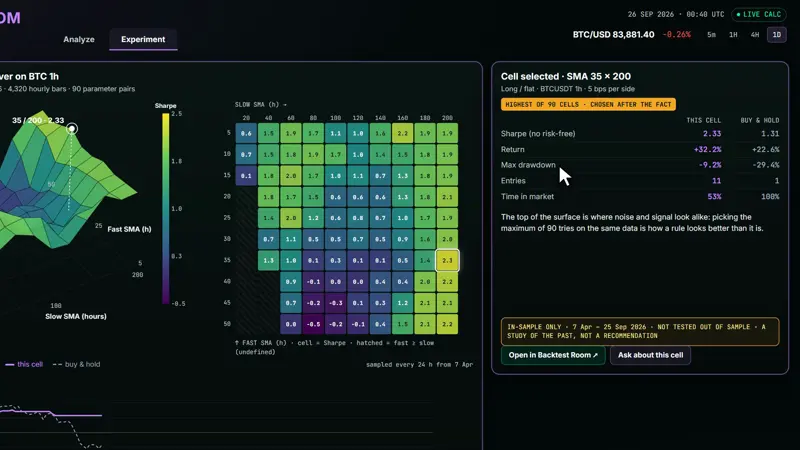
Task: Select heatmap cell fast 15, slow 140
Action: 380,176
